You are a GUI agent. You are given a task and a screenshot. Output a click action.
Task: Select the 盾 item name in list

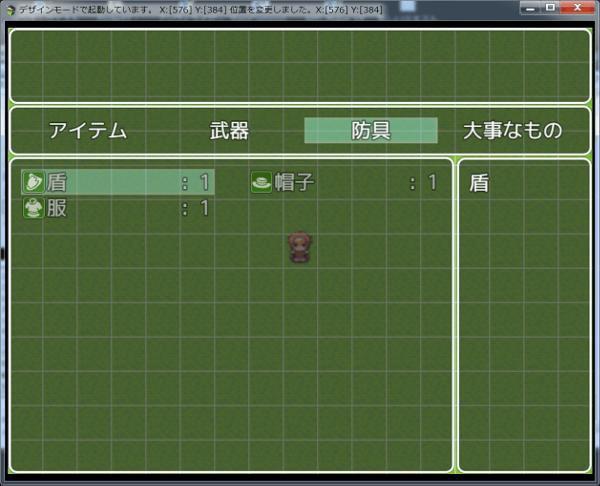tap(57, 182)
